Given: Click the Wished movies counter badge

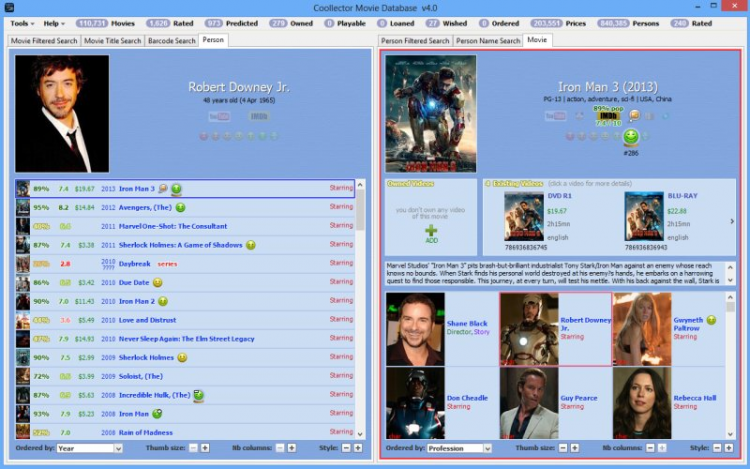Looking at the screenshot, I should (x=432, y=23).
